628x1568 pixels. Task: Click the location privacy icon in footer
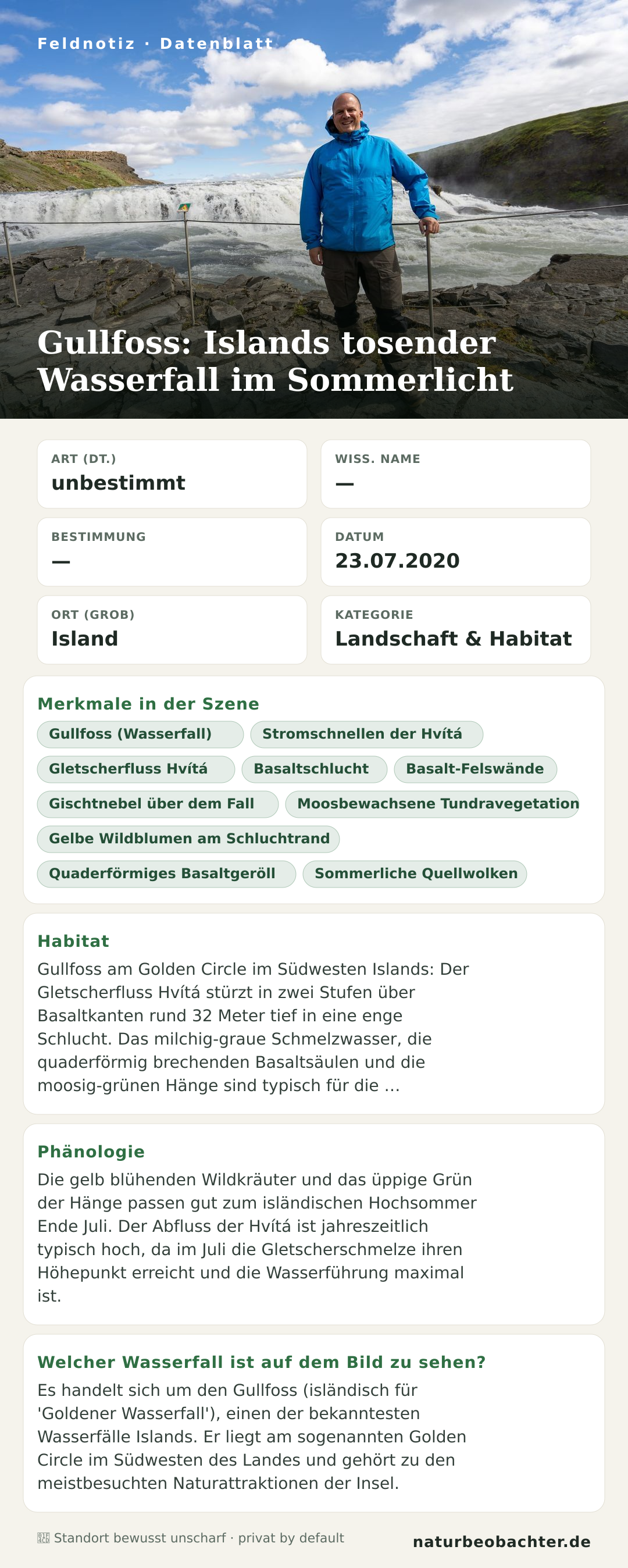[x=43, y=1538]
